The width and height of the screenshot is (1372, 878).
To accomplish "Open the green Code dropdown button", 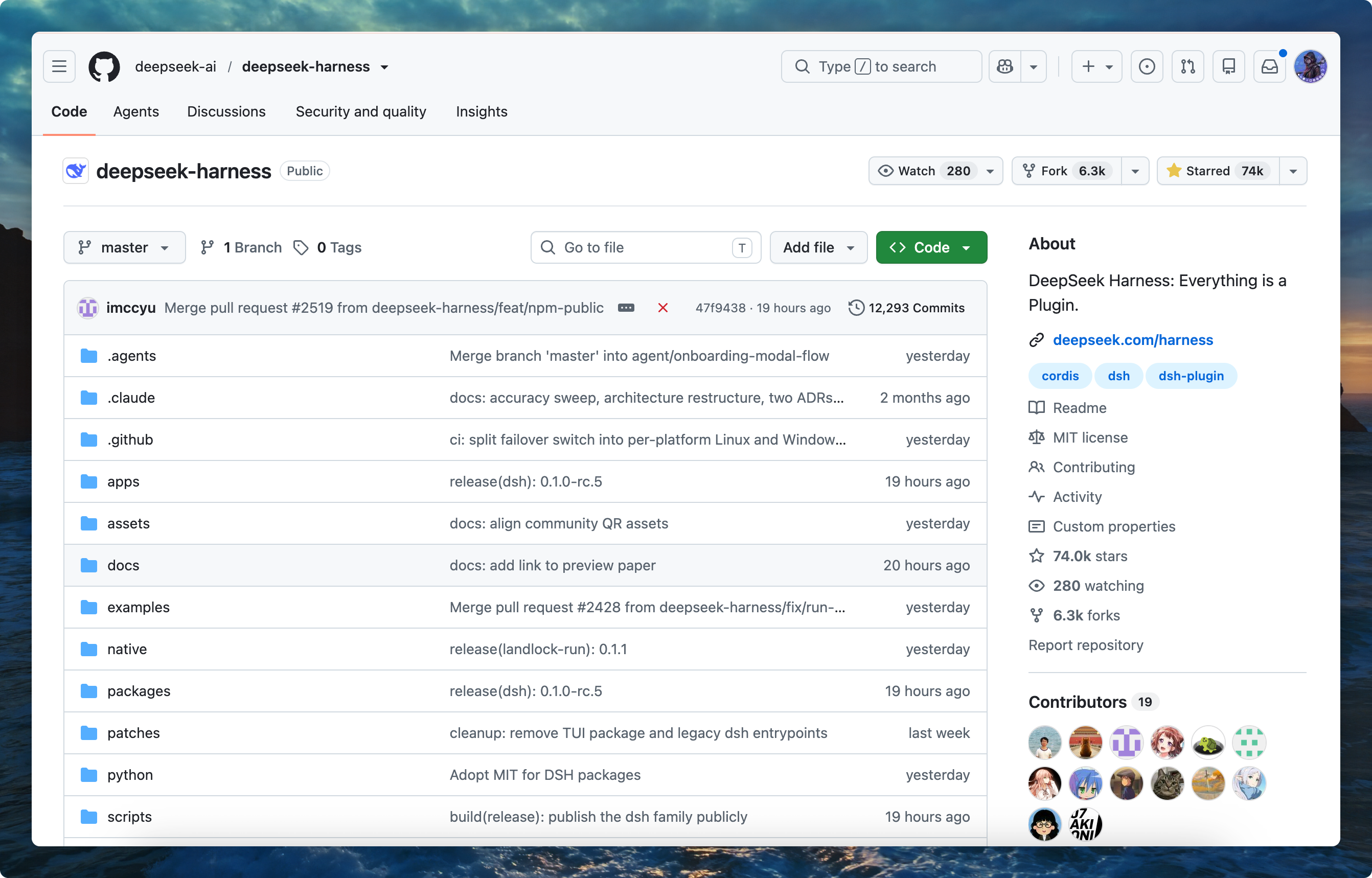I will click(931, 247).
